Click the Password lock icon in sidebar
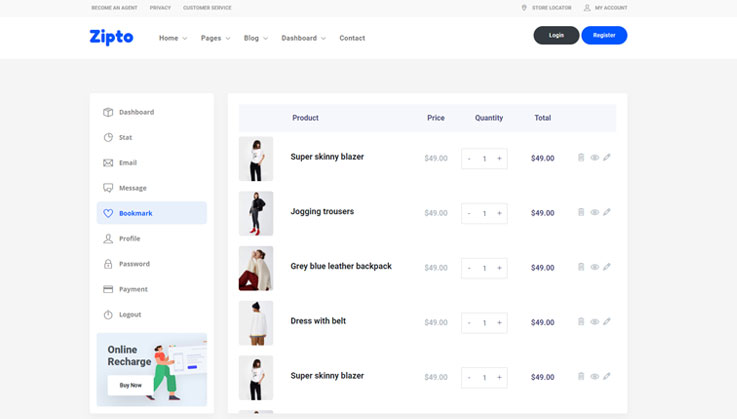This screenshot has height=419, width=737. [108, 264]
